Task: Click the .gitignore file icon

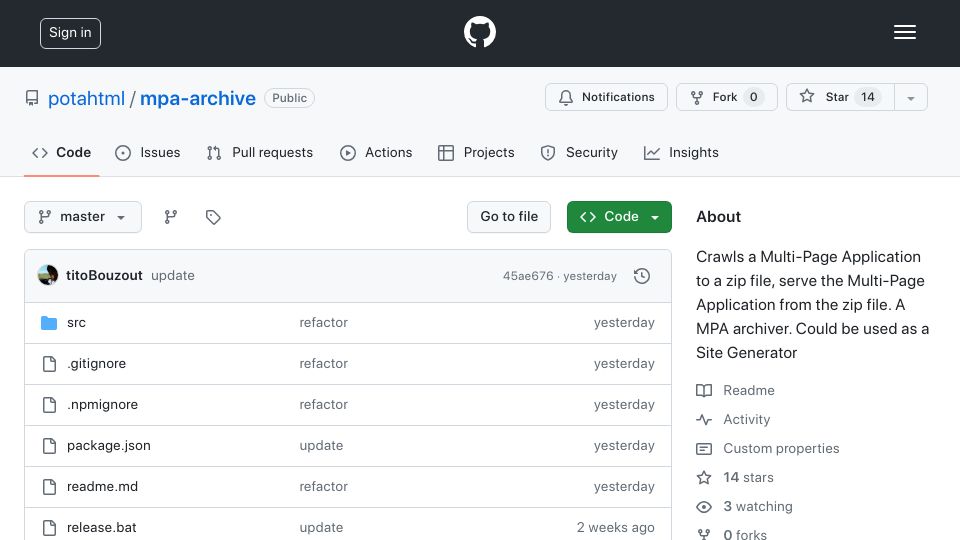Action: (50, 364)
